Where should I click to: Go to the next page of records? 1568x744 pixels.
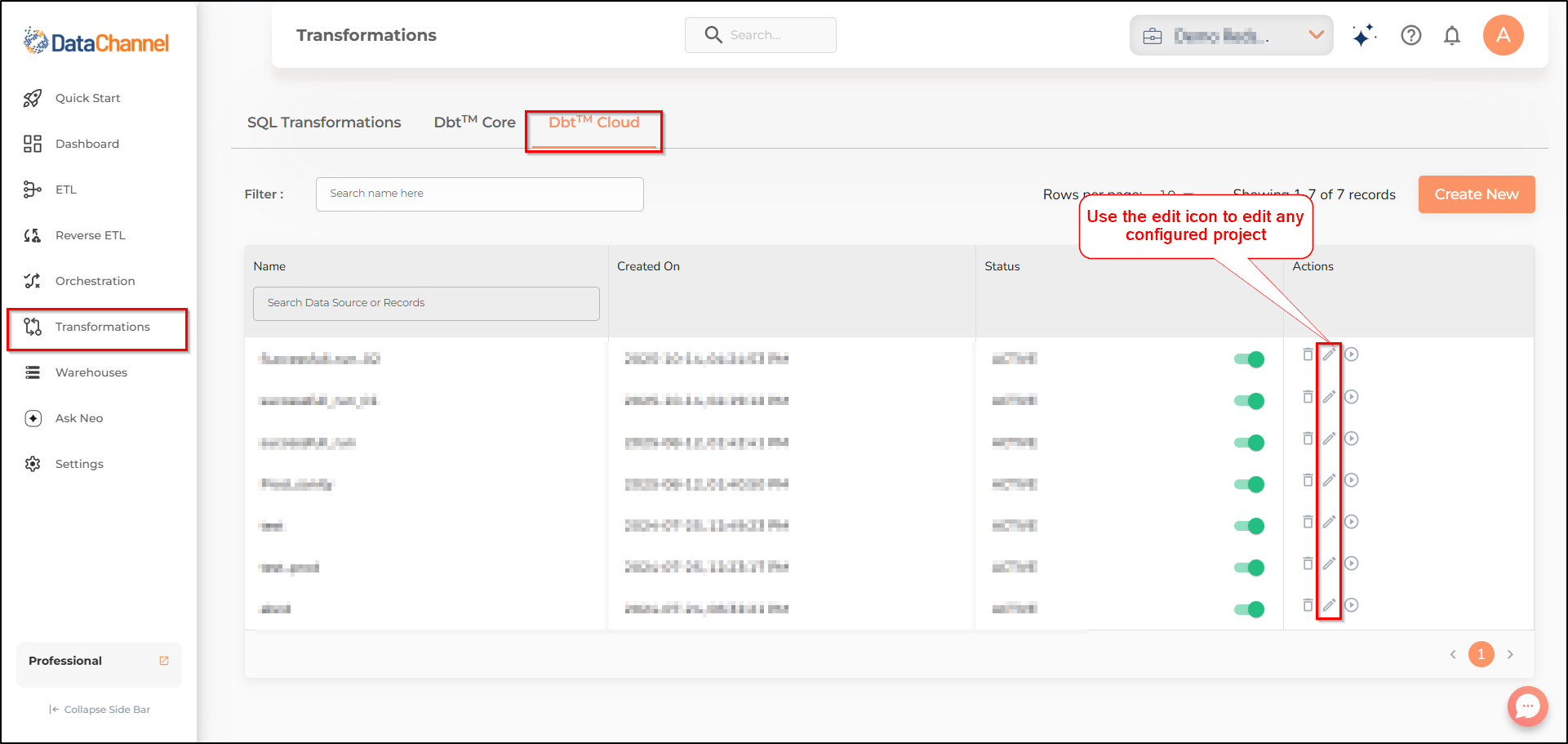pos(1510,654)
